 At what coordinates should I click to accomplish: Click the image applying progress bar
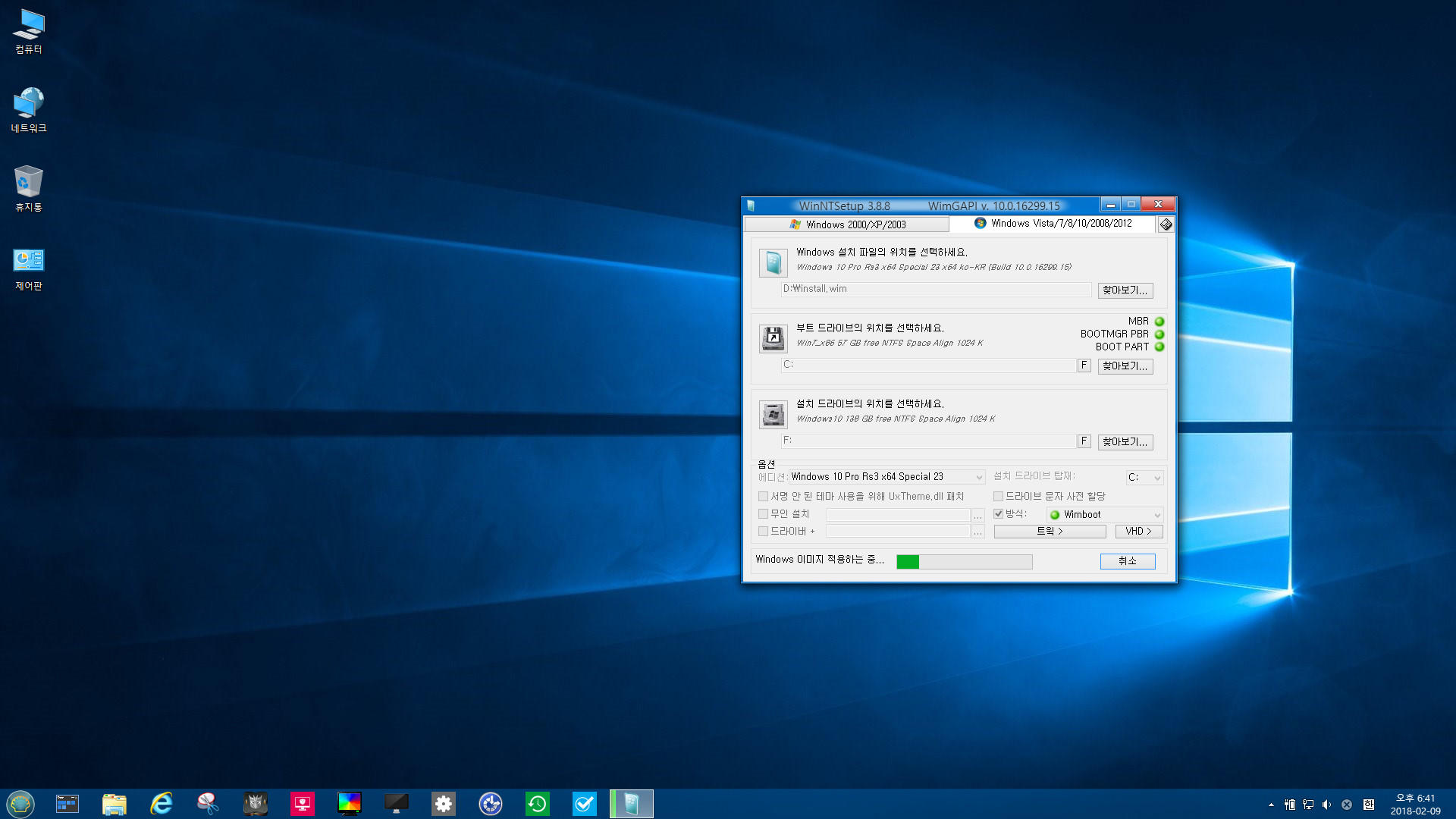point(965,562)
